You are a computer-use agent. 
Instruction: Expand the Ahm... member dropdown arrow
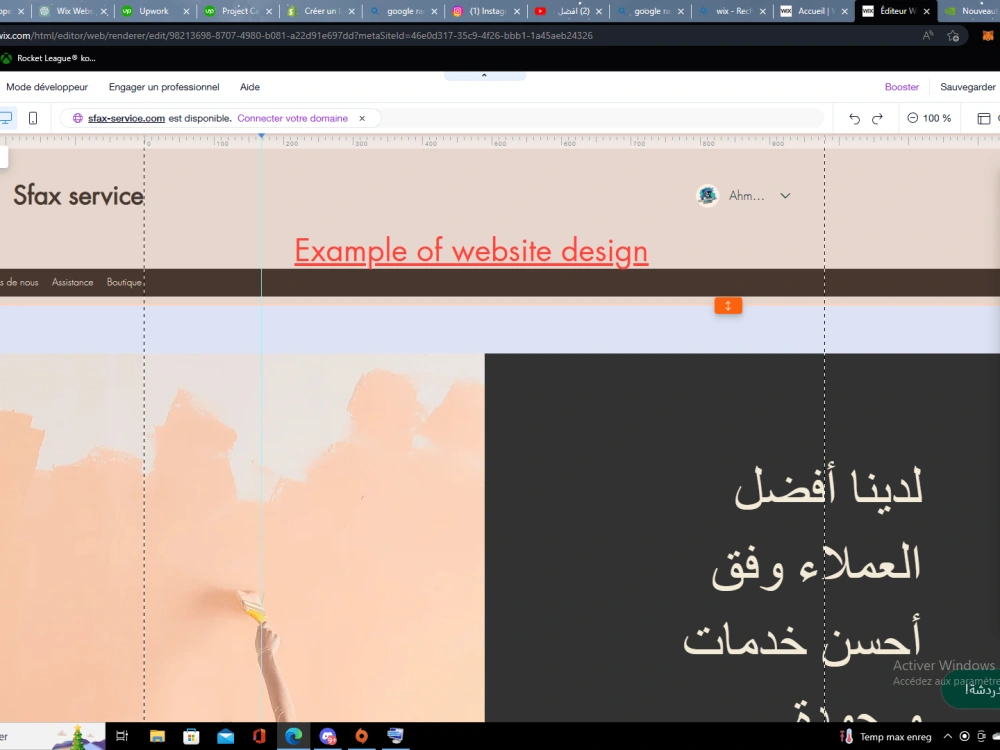point(785,196)
